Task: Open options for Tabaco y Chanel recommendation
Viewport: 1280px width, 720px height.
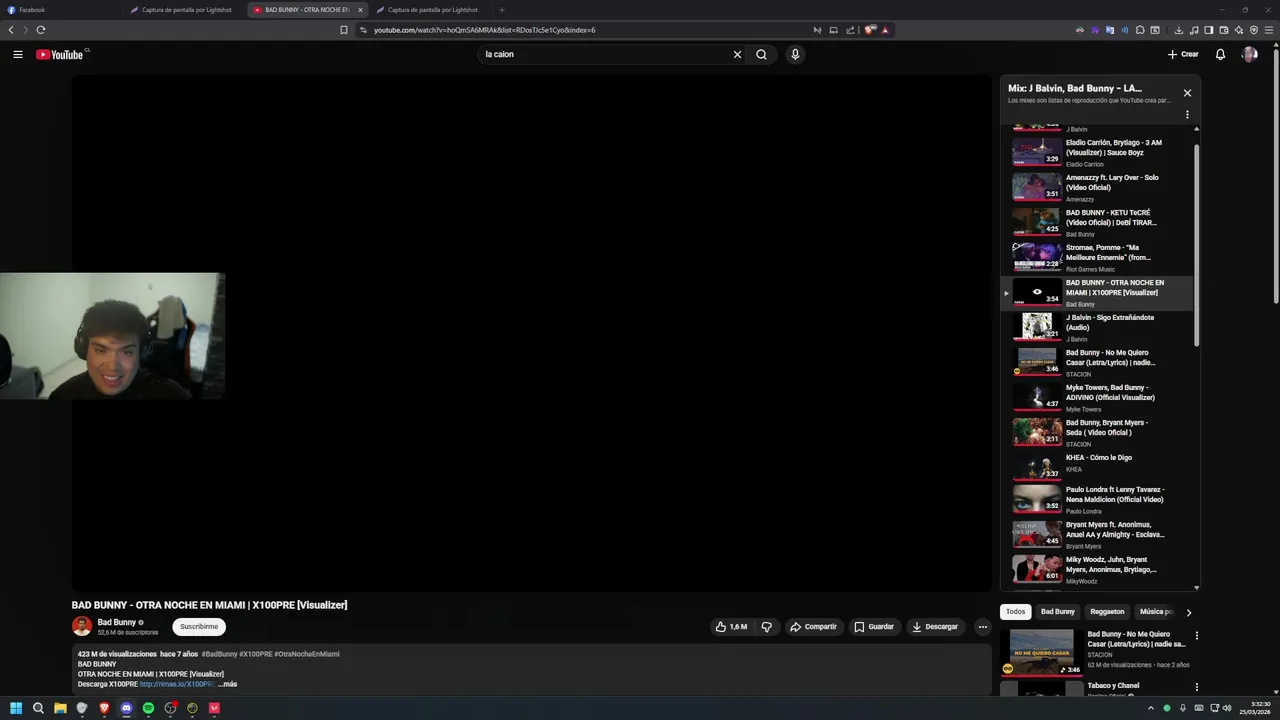Action: point(1196,688)
